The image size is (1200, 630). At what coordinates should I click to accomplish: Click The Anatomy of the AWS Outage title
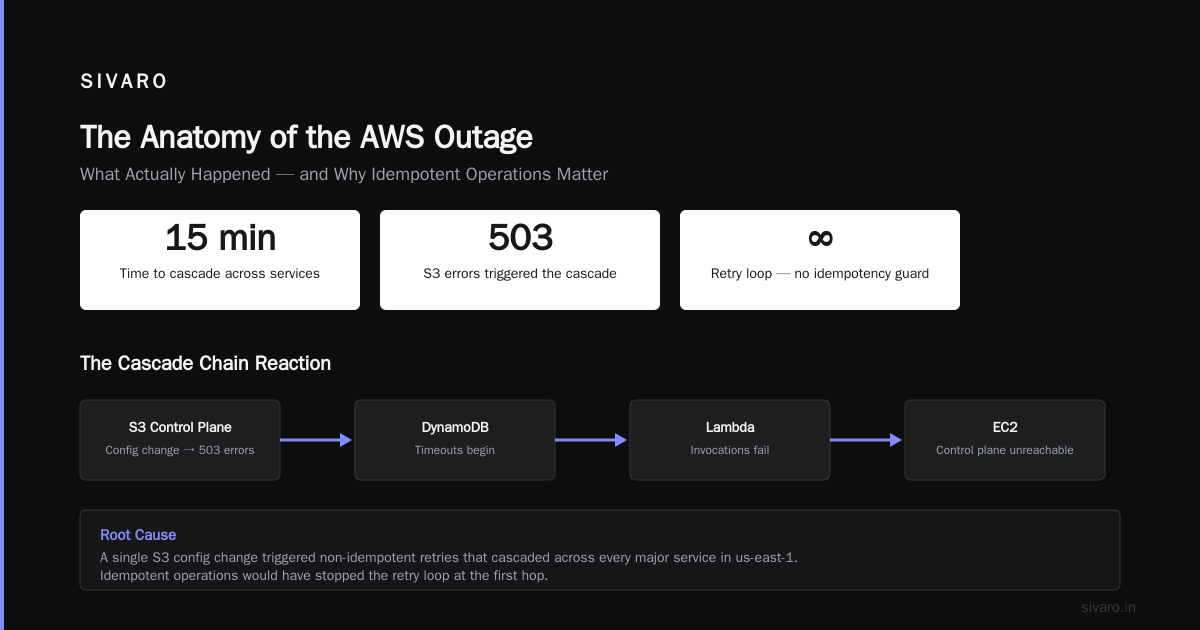306,137
